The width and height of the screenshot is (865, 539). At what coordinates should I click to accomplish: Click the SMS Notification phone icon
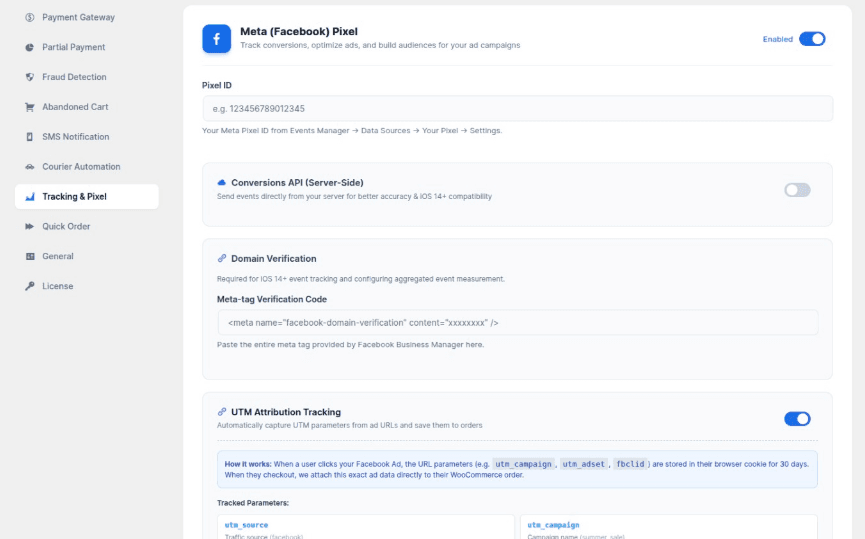29,137
